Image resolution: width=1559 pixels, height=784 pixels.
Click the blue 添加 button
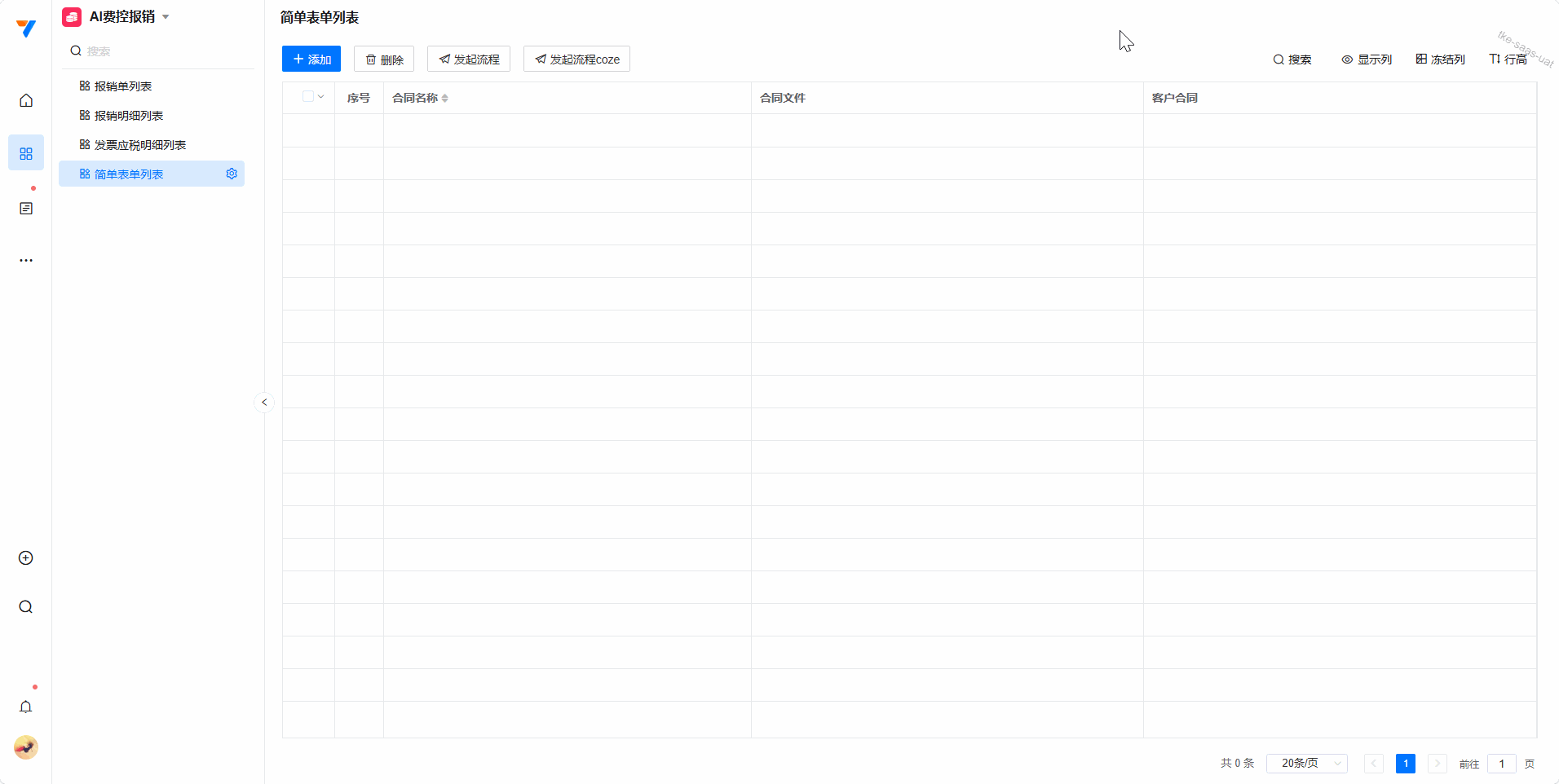311,59
